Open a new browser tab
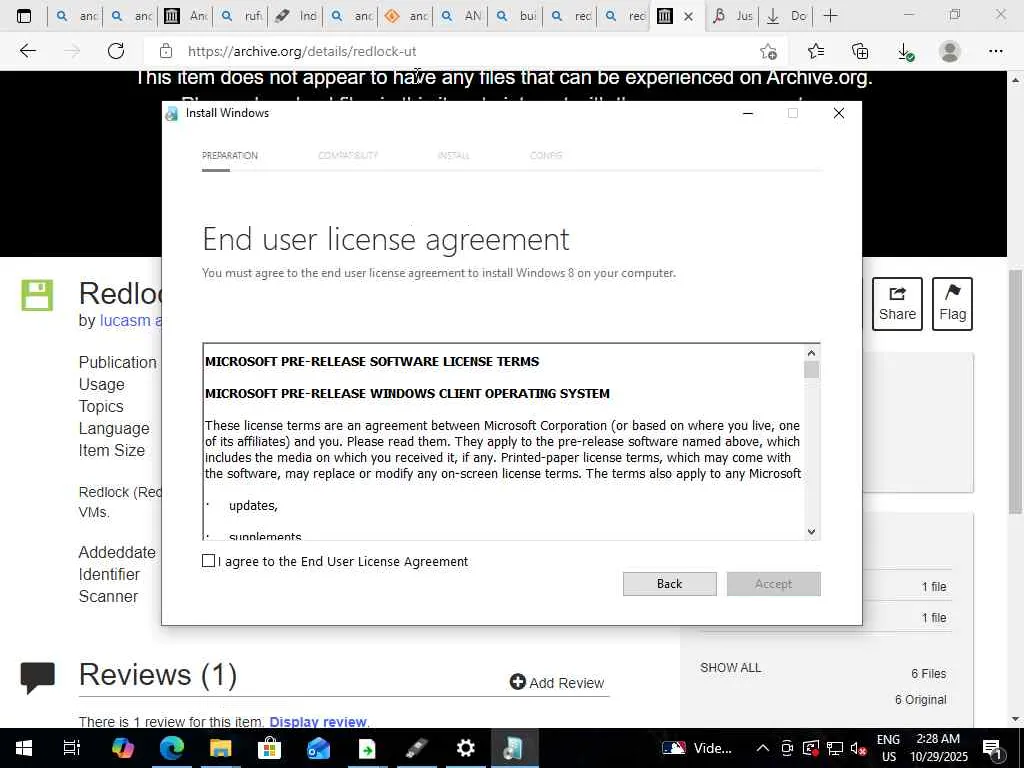Image resolution: width=1024 pixels, height=768 pixels. click(x=831, y=16)
